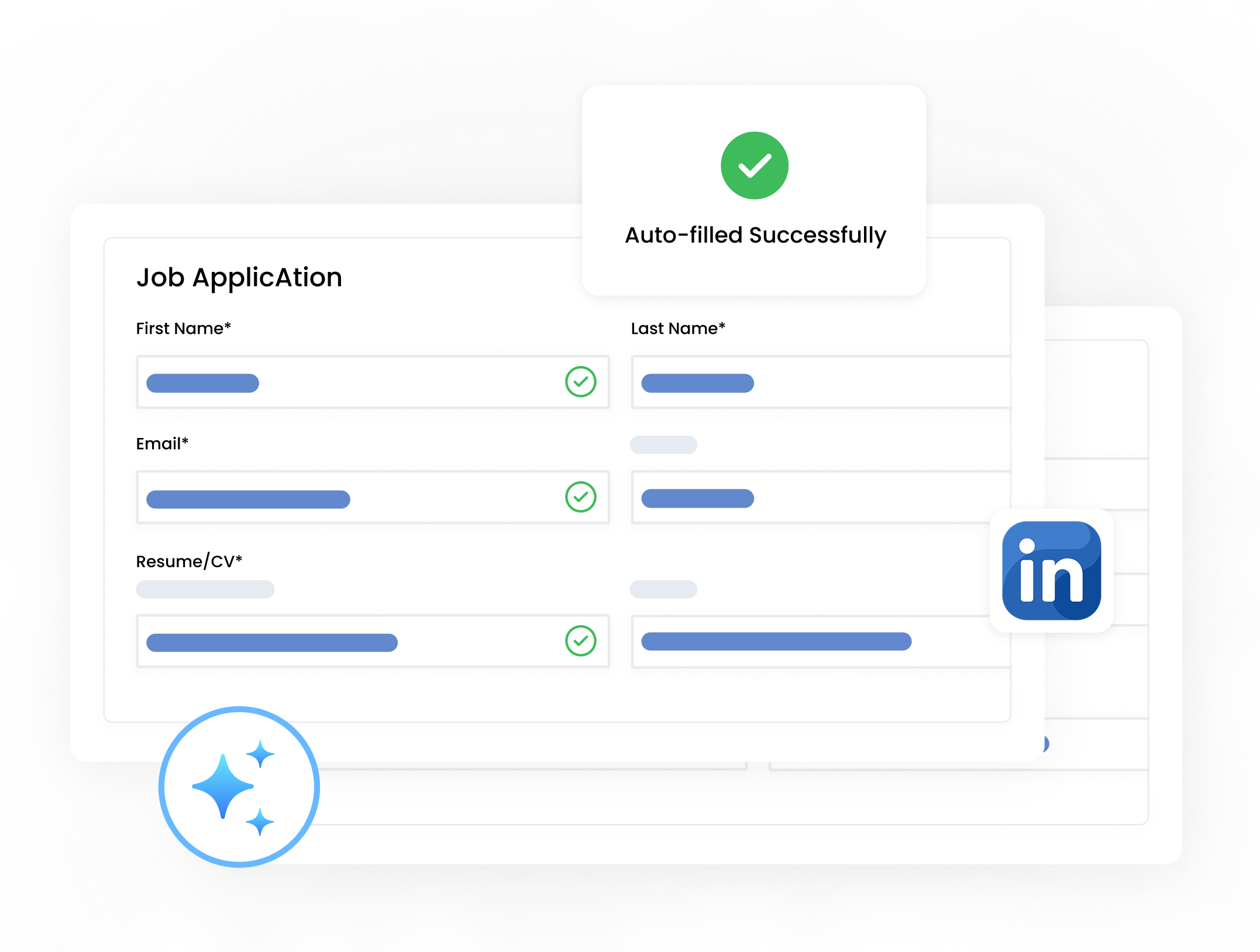Click the 'First Name*' label

tap(184, 329)
